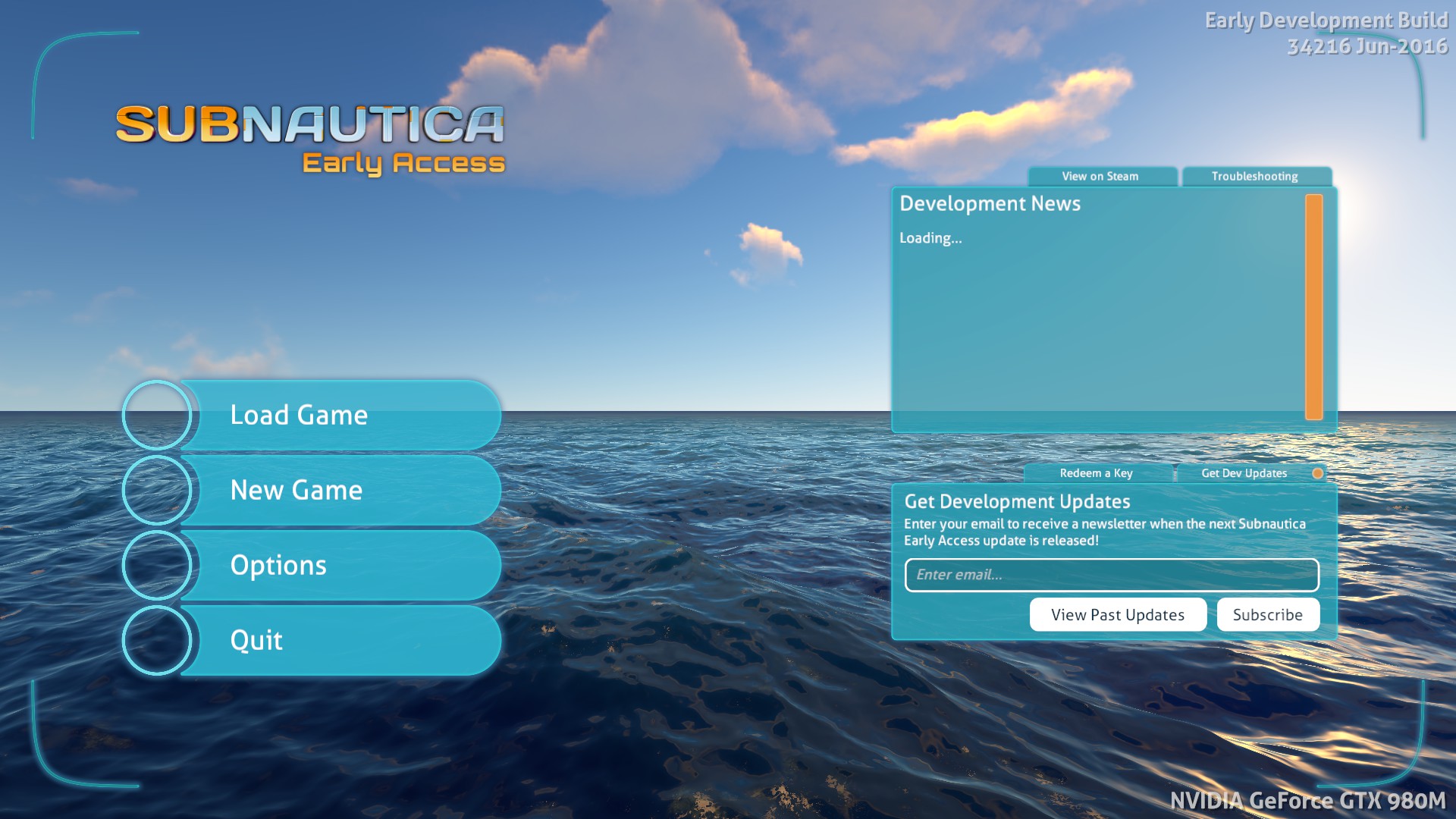Click the NVIDIA GeForce GTX 980M text
This screenshot has width=1456, height=819.
1307,801
